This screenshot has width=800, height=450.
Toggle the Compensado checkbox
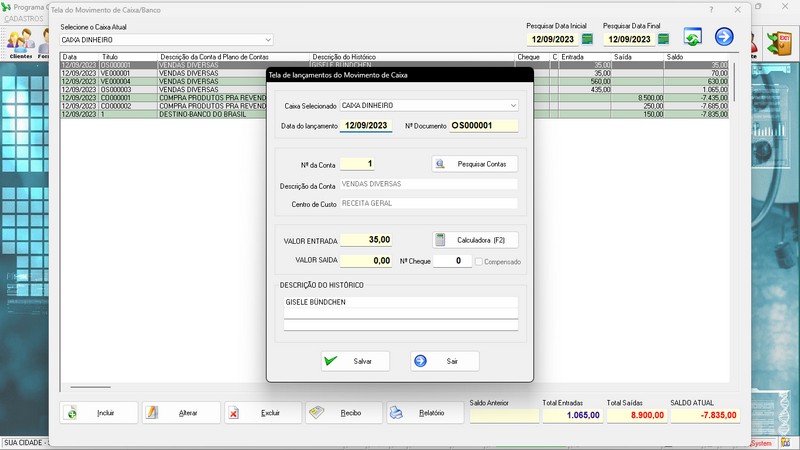479,262
